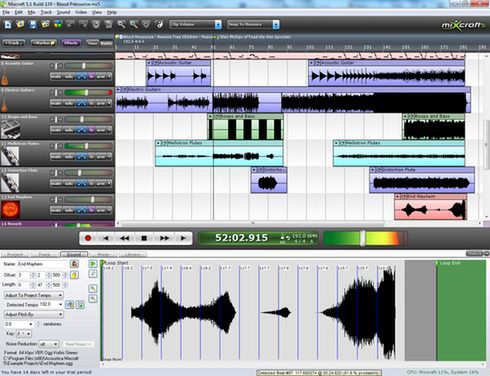Click the Bongos and Bass track image

(10, 129)
